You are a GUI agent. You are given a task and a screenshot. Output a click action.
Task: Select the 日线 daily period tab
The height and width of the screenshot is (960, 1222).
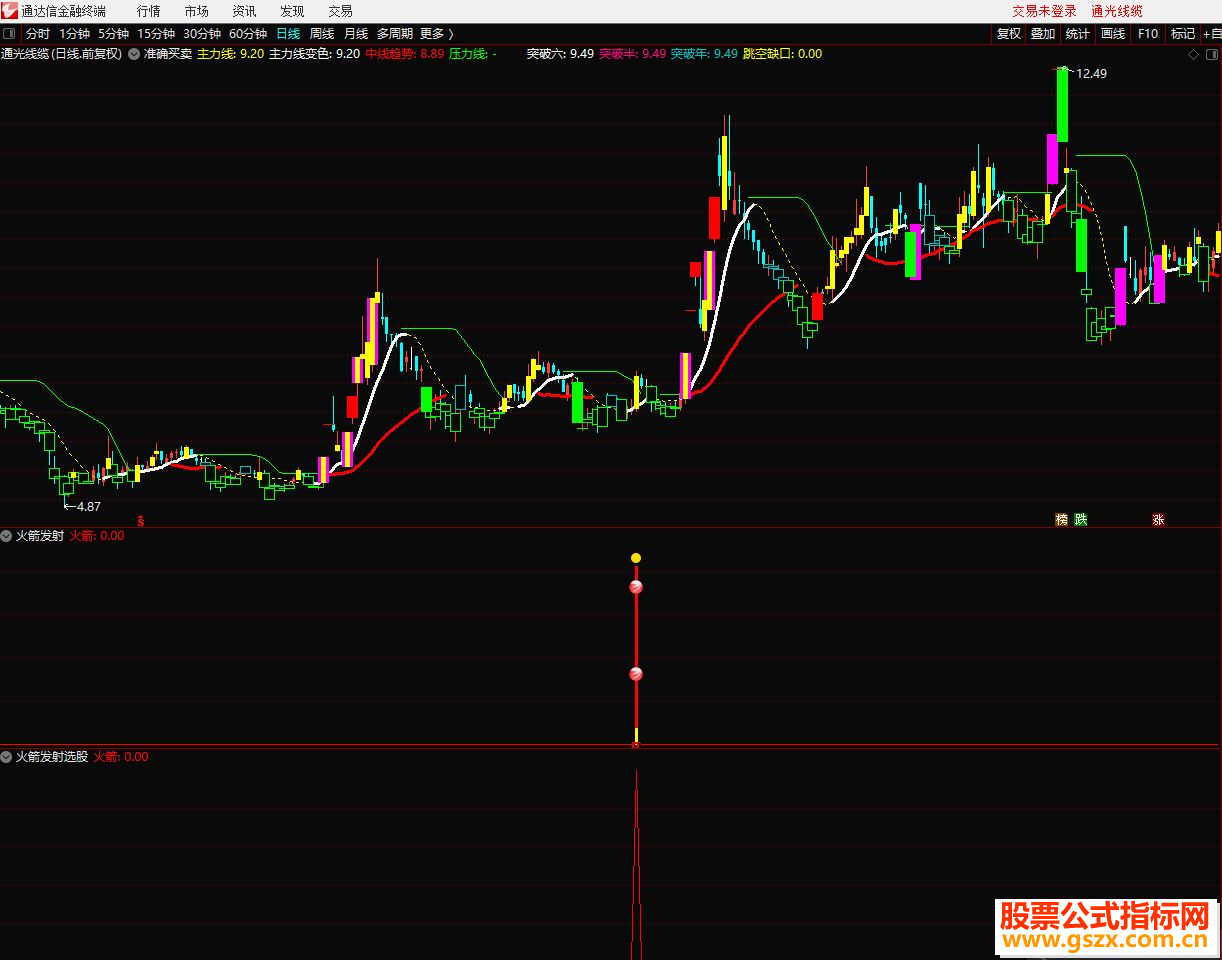pos(288,34)
